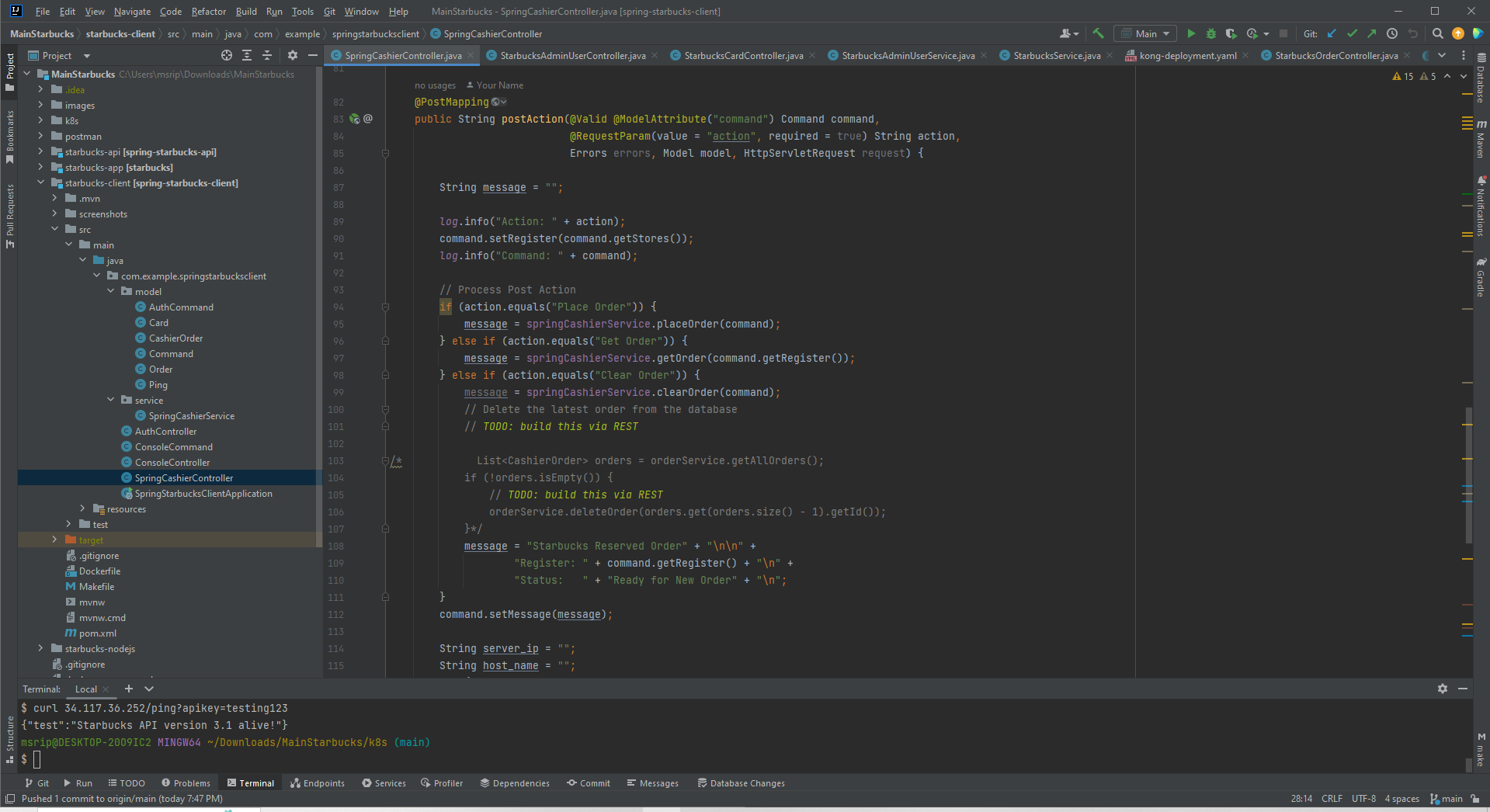The image size is (1490, 812).
Task: Run with Coverage using the shield icon
Action: click(x=1230, y=33)
